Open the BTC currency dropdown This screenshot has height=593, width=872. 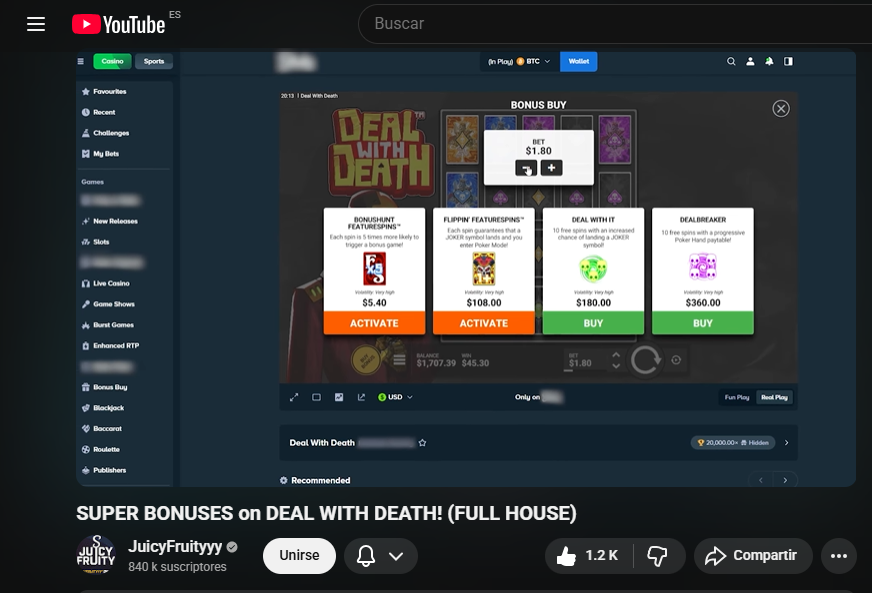[519, 61]
